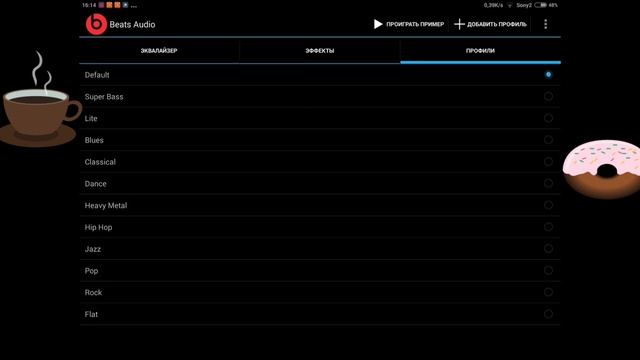Click the 'Pop' profile label
This screenshot has width=640, height=360.
tap(91, 271)
